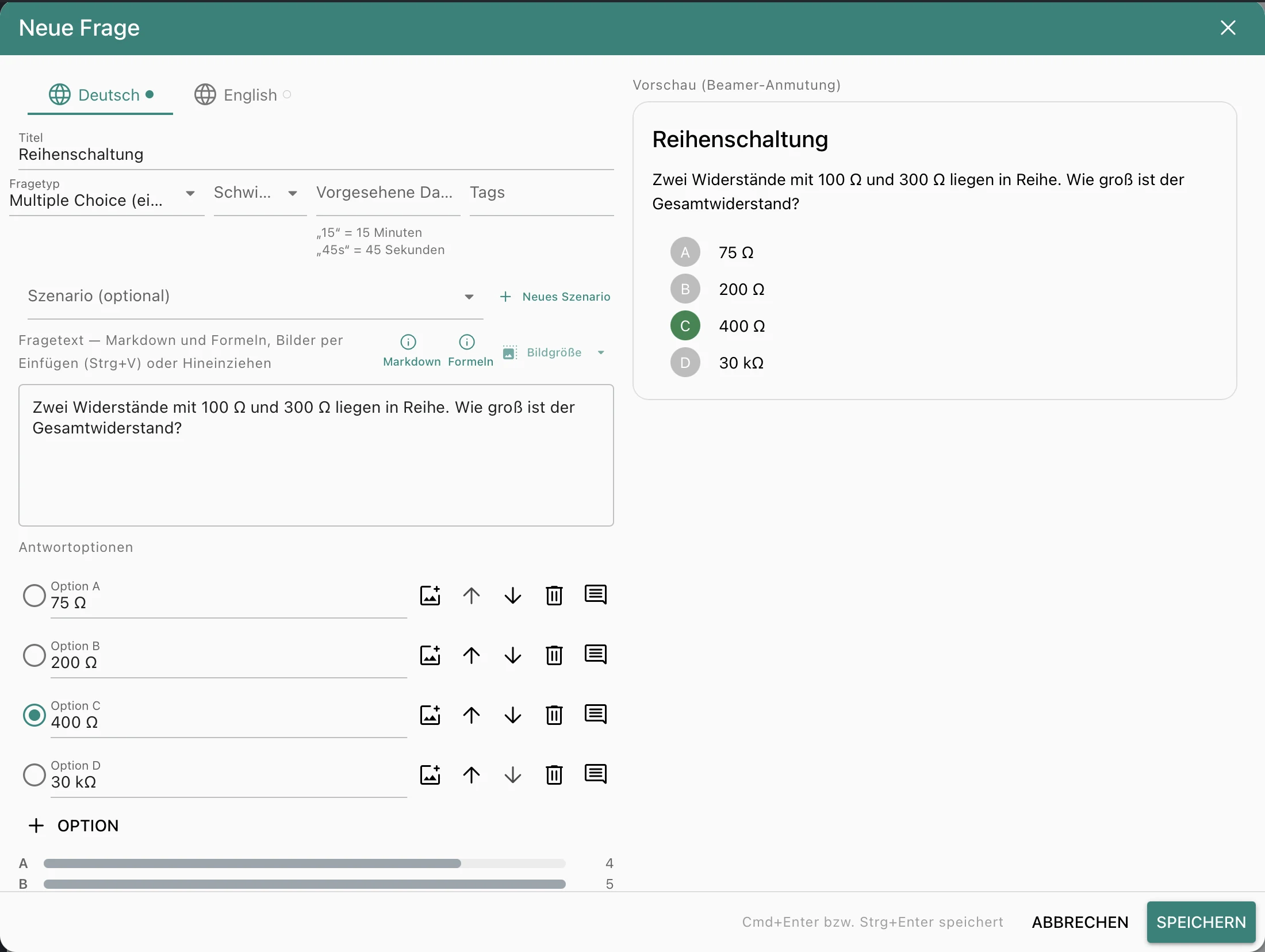Select the Option B radio button

34,655
